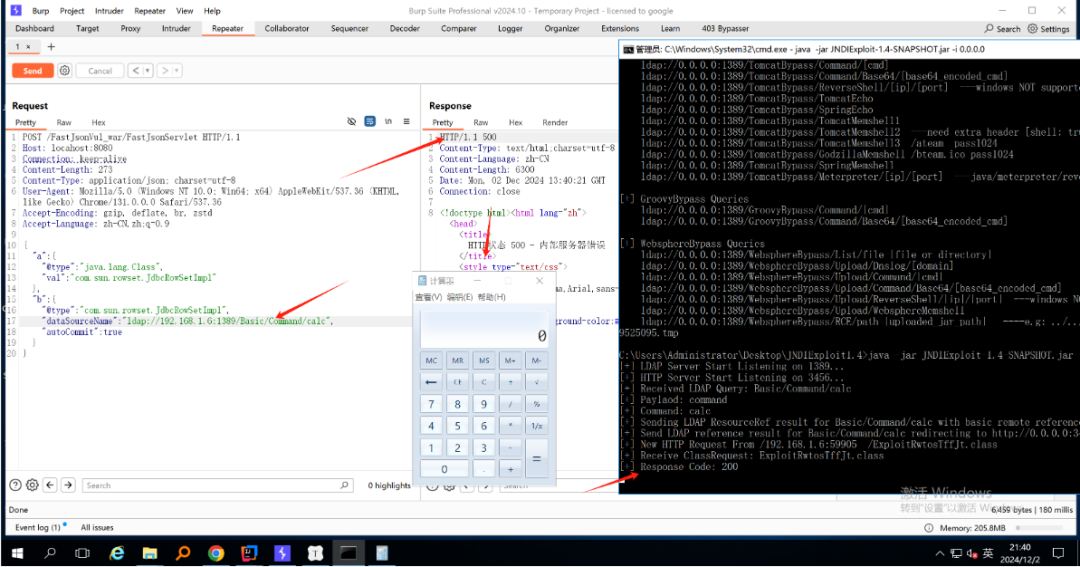Open the Windows Start menu
Viewport: 1080px width, 567px height.
click(17, 553)
